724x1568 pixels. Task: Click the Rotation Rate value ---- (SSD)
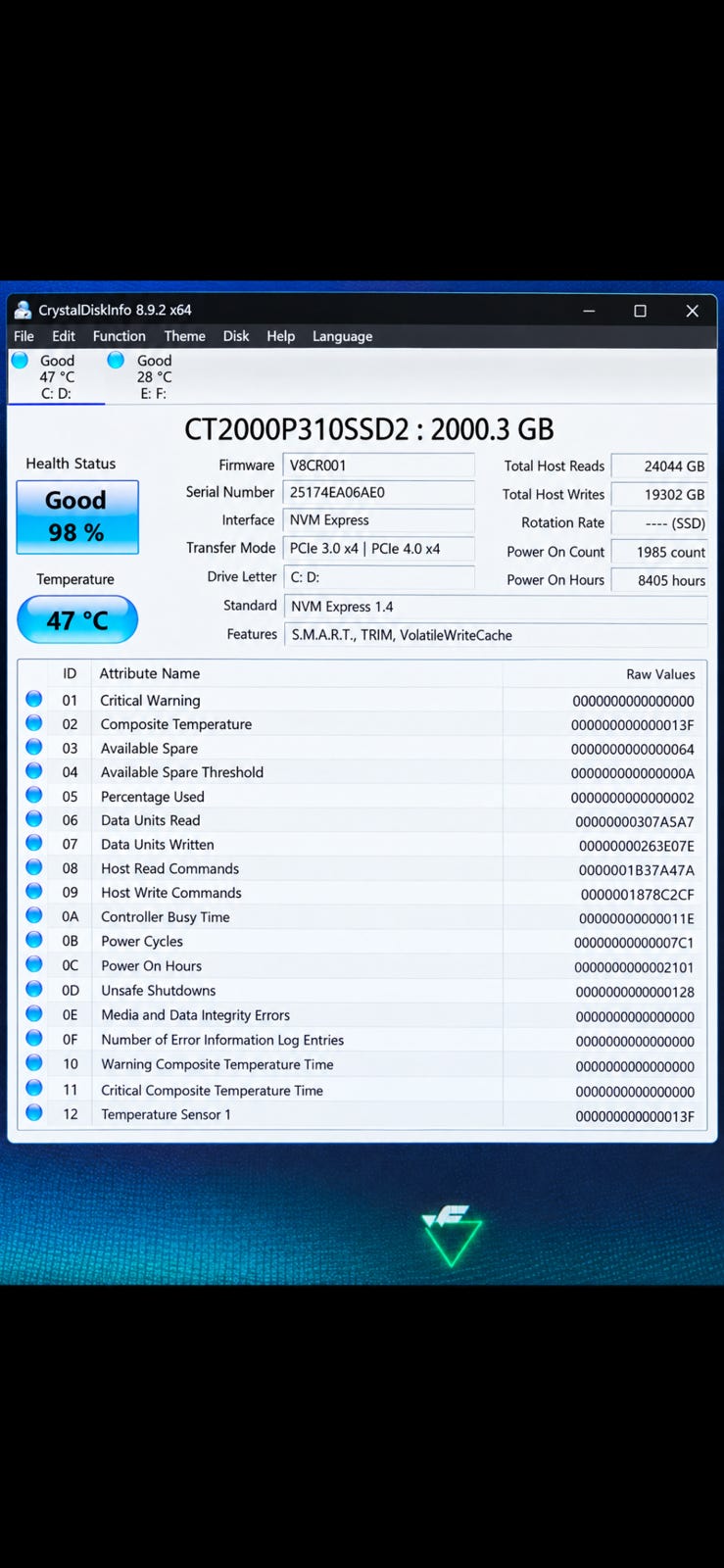pyautogui.click(x=659, y=523)
